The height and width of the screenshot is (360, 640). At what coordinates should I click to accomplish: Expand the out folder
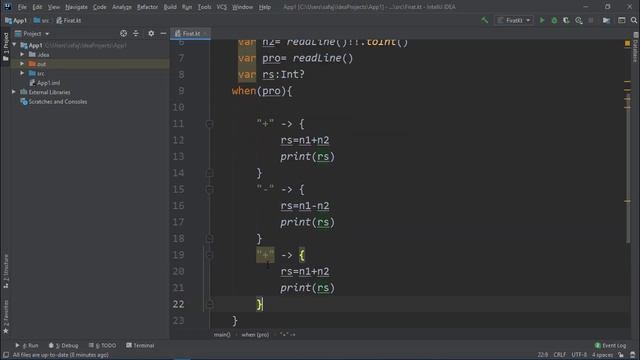click(22, 64)
